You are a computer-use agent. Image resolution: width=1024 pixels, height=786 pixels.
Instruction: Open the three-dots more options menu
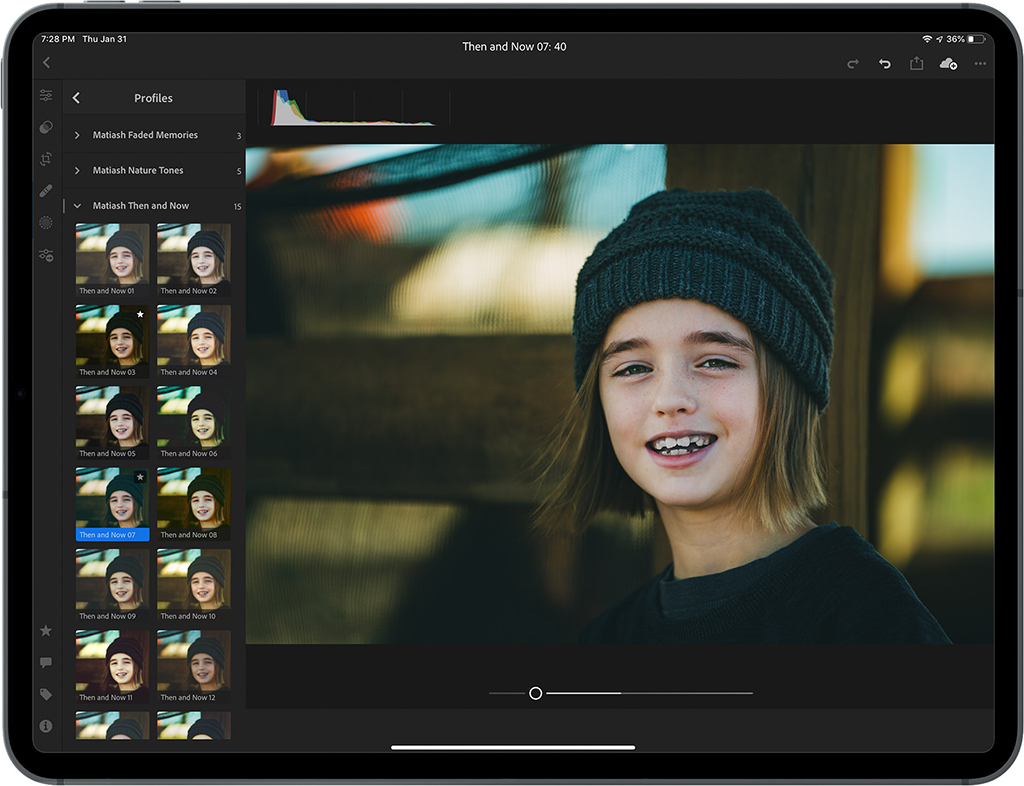click(980, 64)
